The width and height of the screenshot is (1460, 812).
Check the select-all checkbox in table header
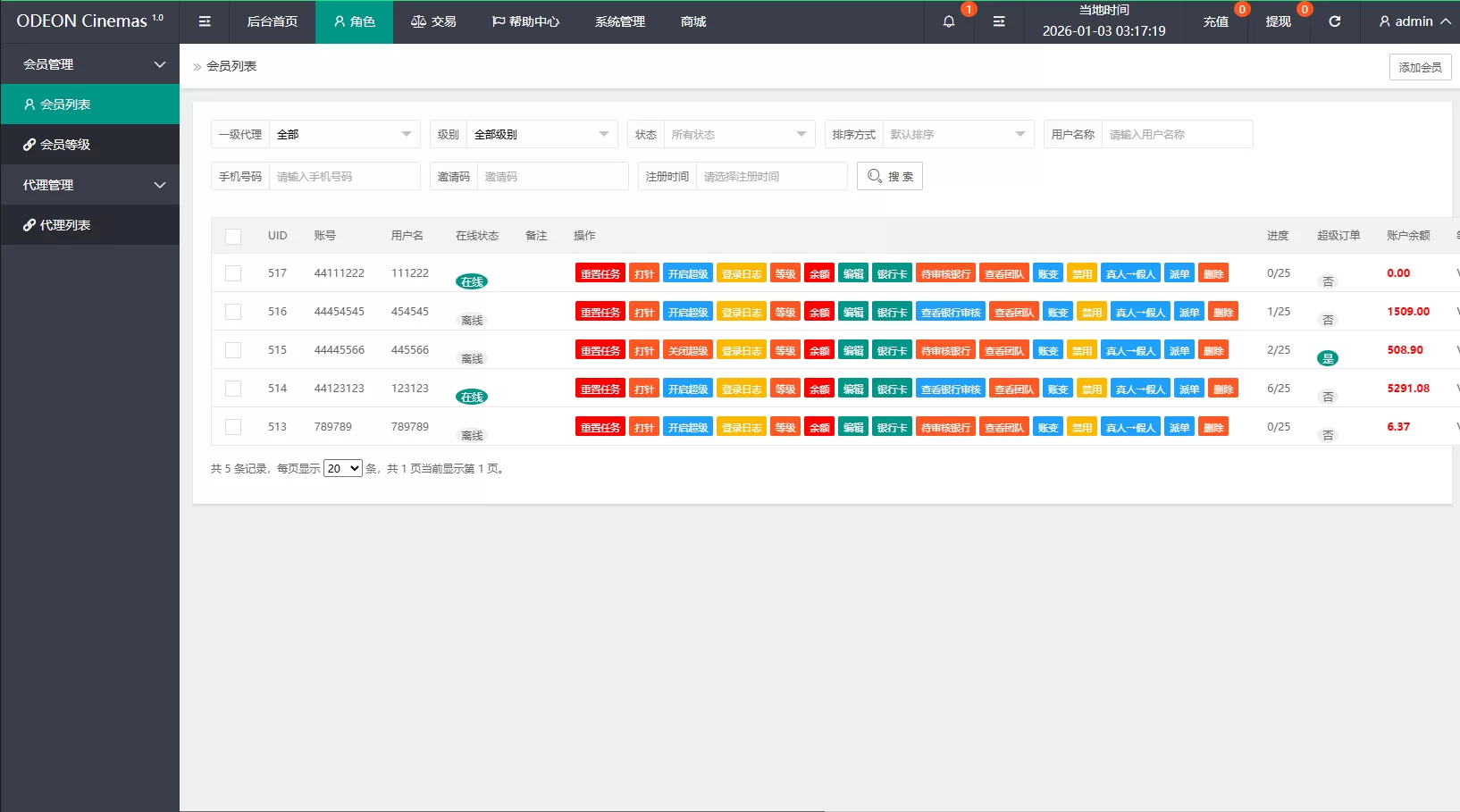(233, 236)
